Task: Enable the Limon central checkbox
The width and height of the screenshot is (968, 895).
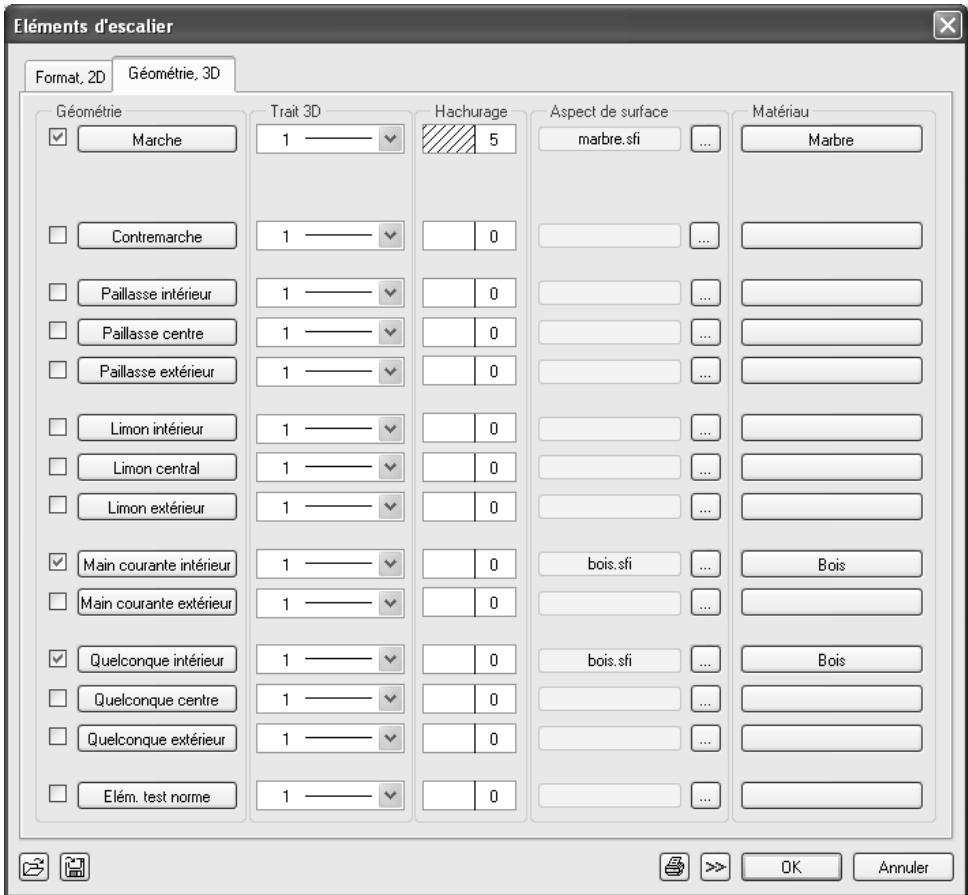Action: (x=57, y=466)
